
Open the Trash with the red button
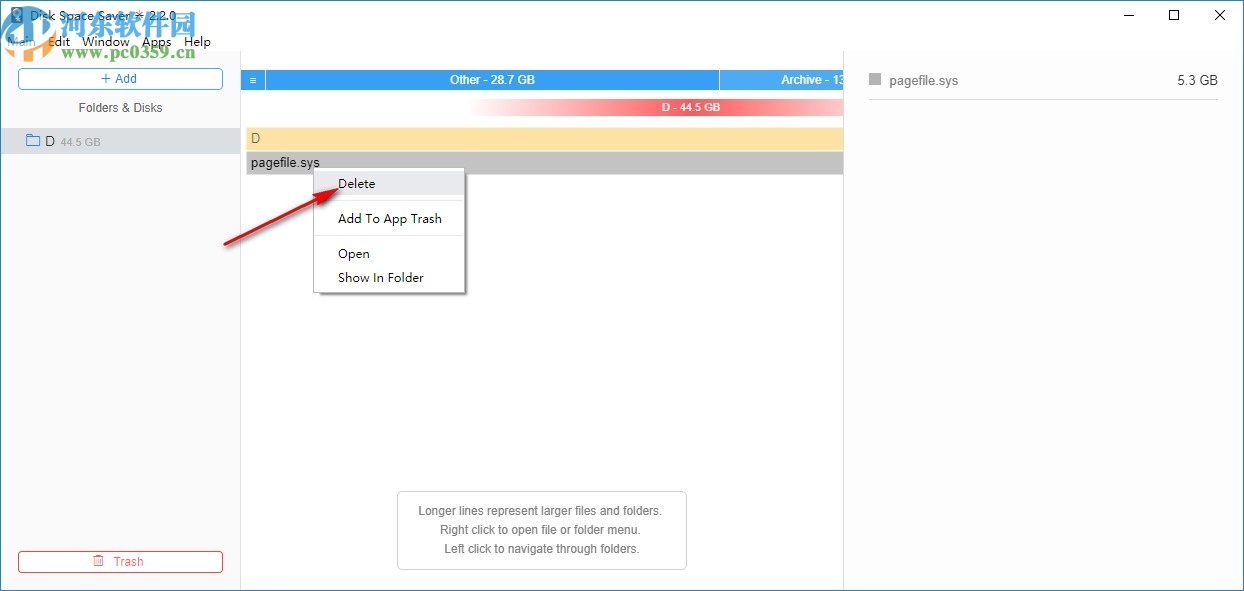pos(120,561)
